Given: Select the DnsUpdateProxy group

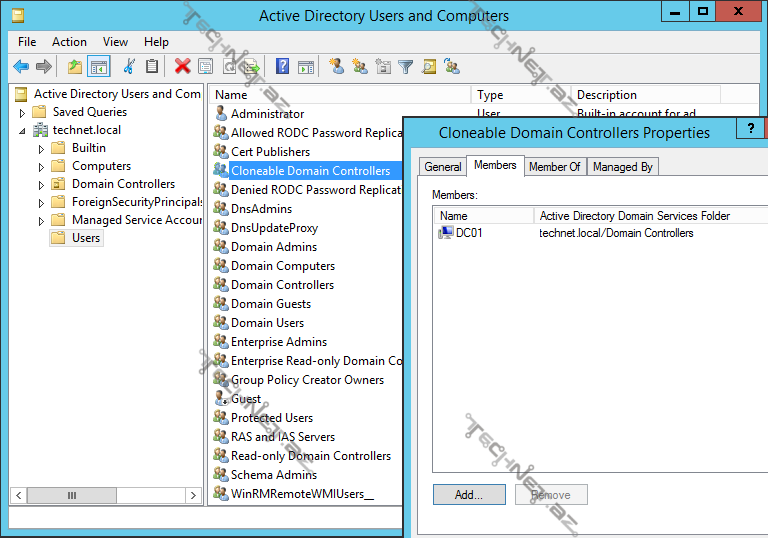Looking at the screenshot, I should click(x=266, y=228).
